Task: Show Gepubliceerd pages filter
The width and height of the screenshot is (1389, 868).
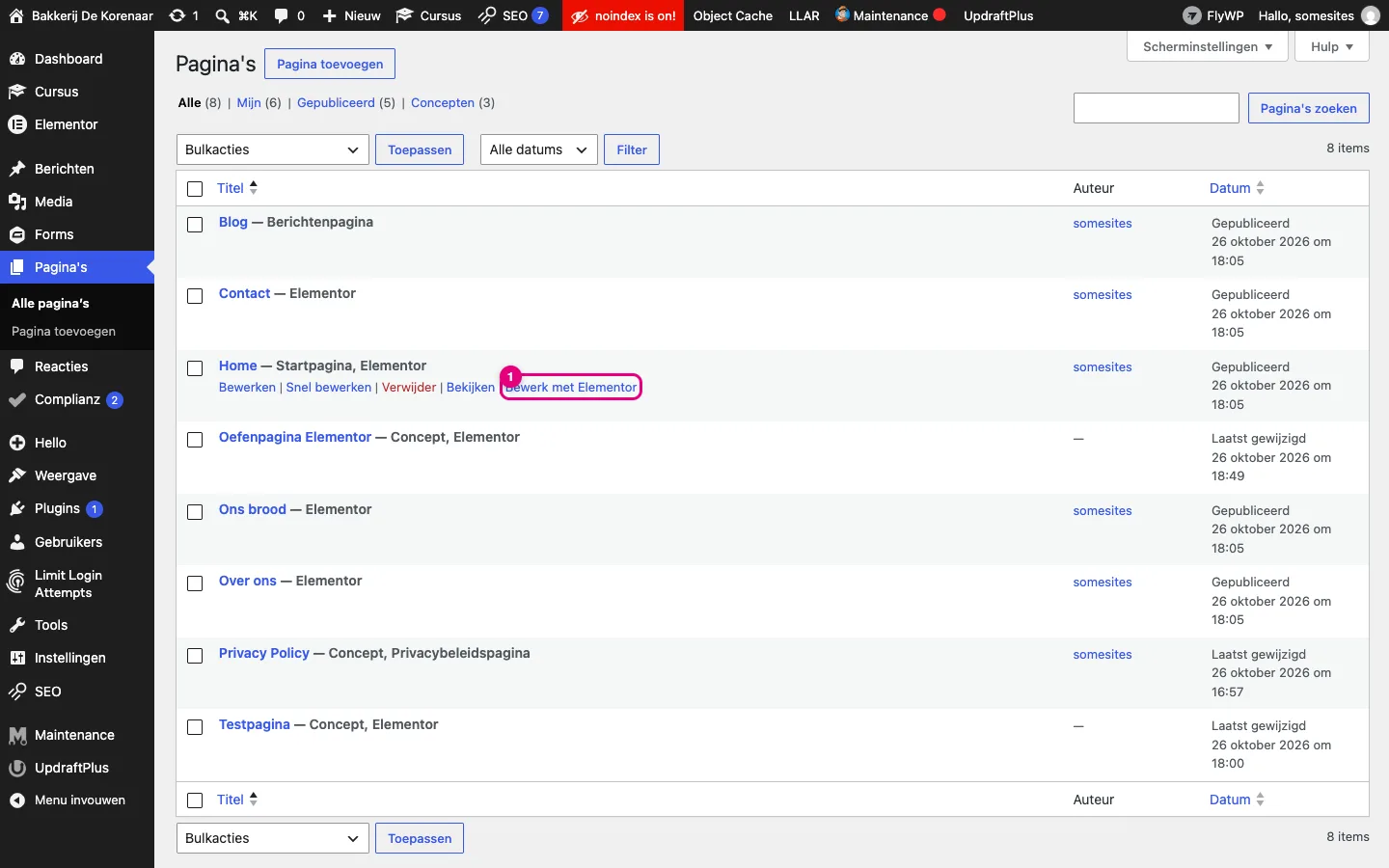Action: coord(336,102)
